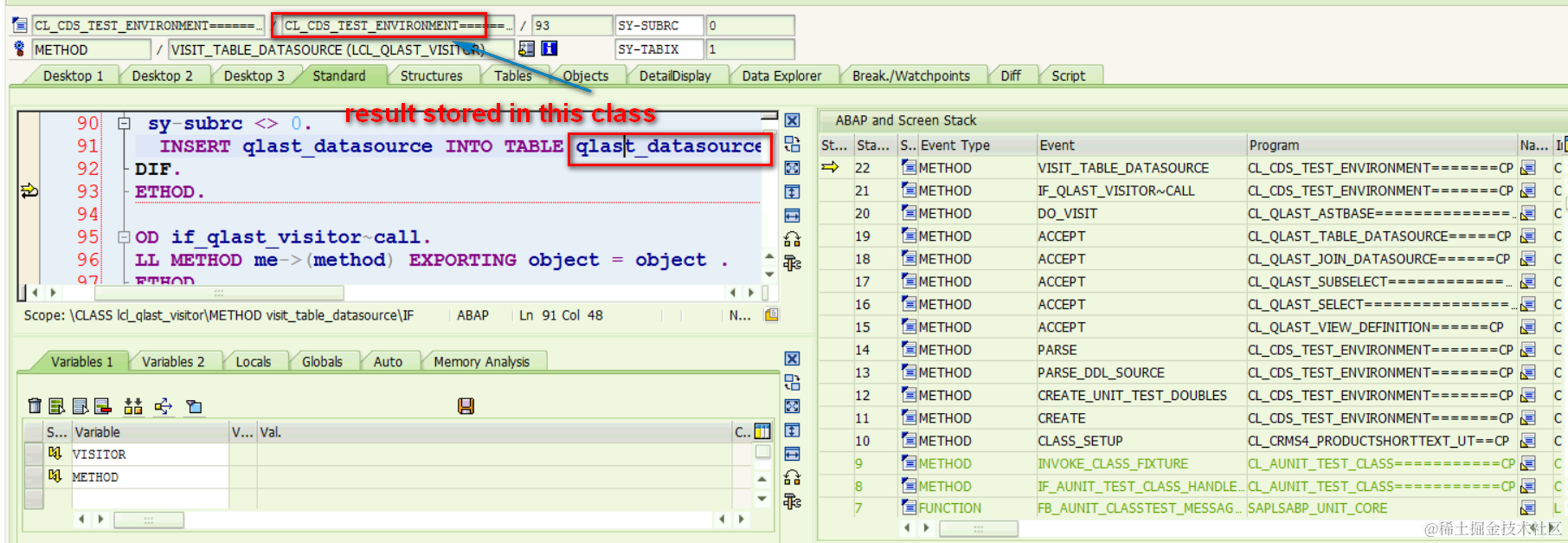Show source code tool in full screen
The width and height of the screenshot is (1568, 543).
pyautogui.click(x=792, y=168)
